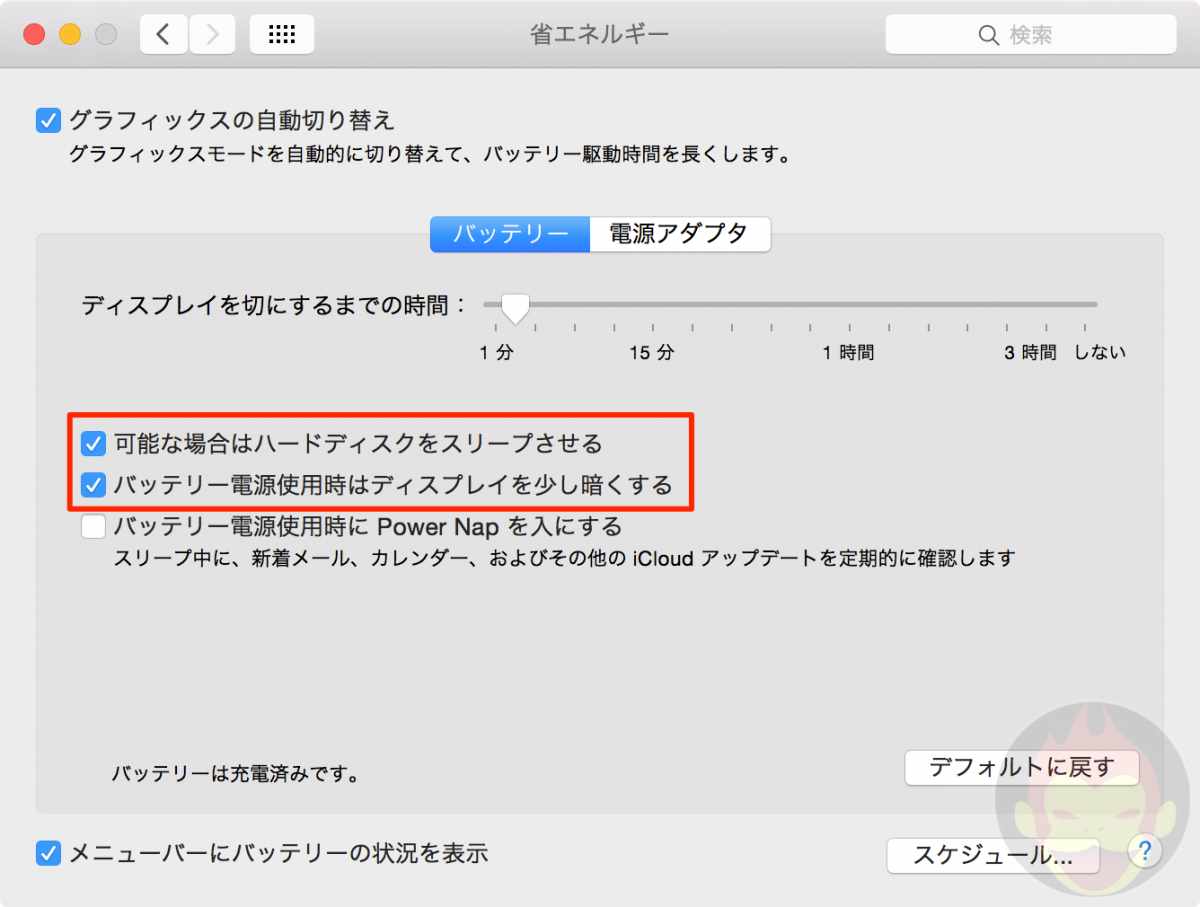1200x907 pixels.
Task: Select the バッテリー tab
Action: [x=509, y=234]
